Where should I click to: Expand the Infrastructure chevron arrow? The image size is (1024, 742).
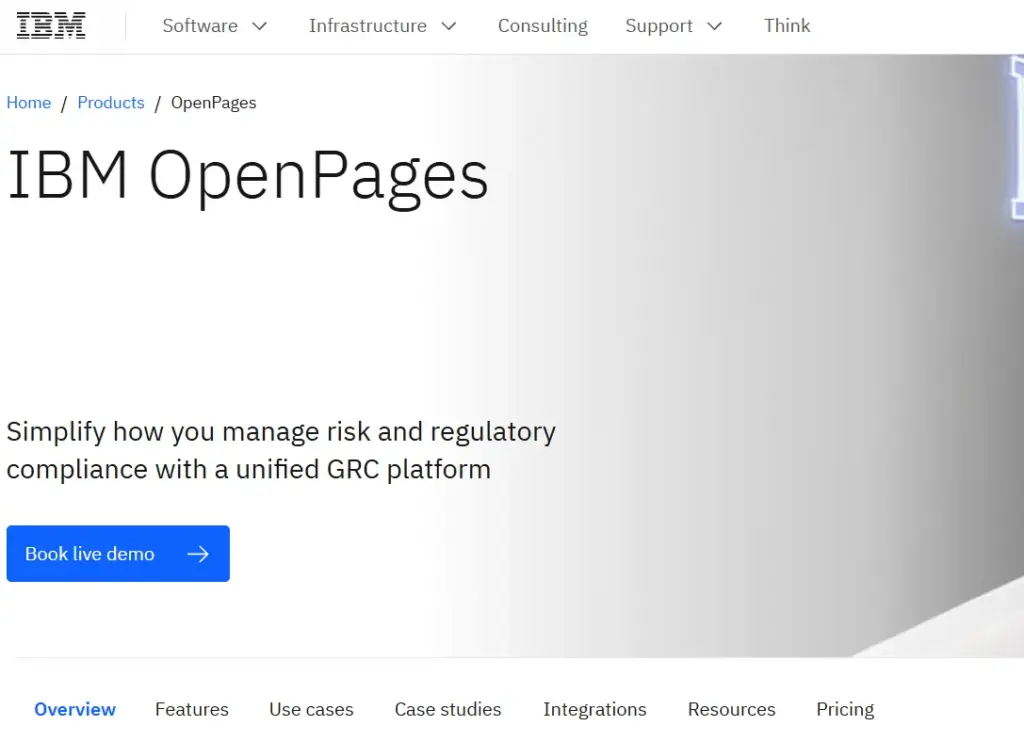[449, 26]
